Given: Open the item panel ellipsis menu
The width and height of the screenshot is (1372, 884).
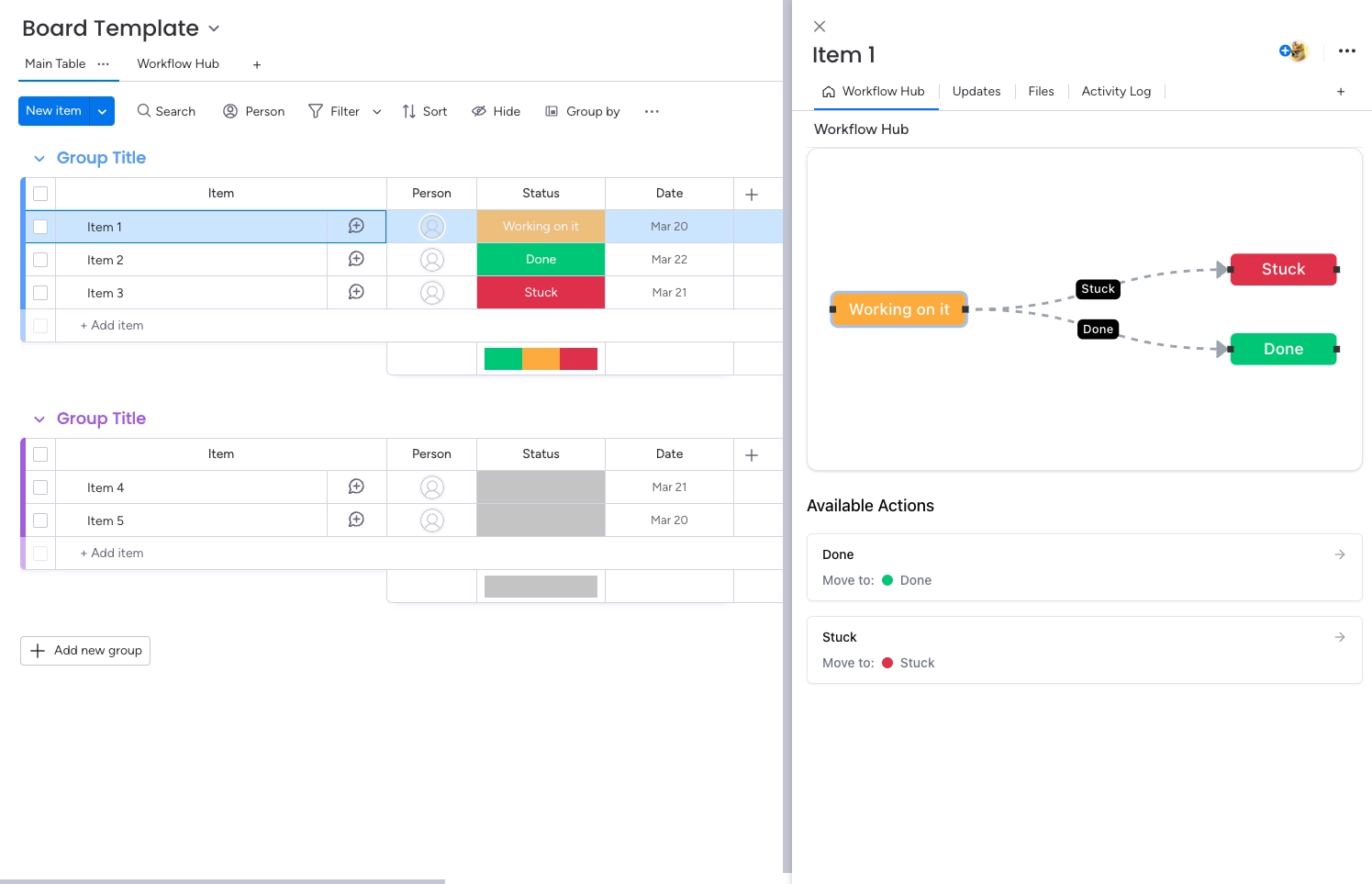Looking at the screenshot, I should click(x=1346, y=51).
